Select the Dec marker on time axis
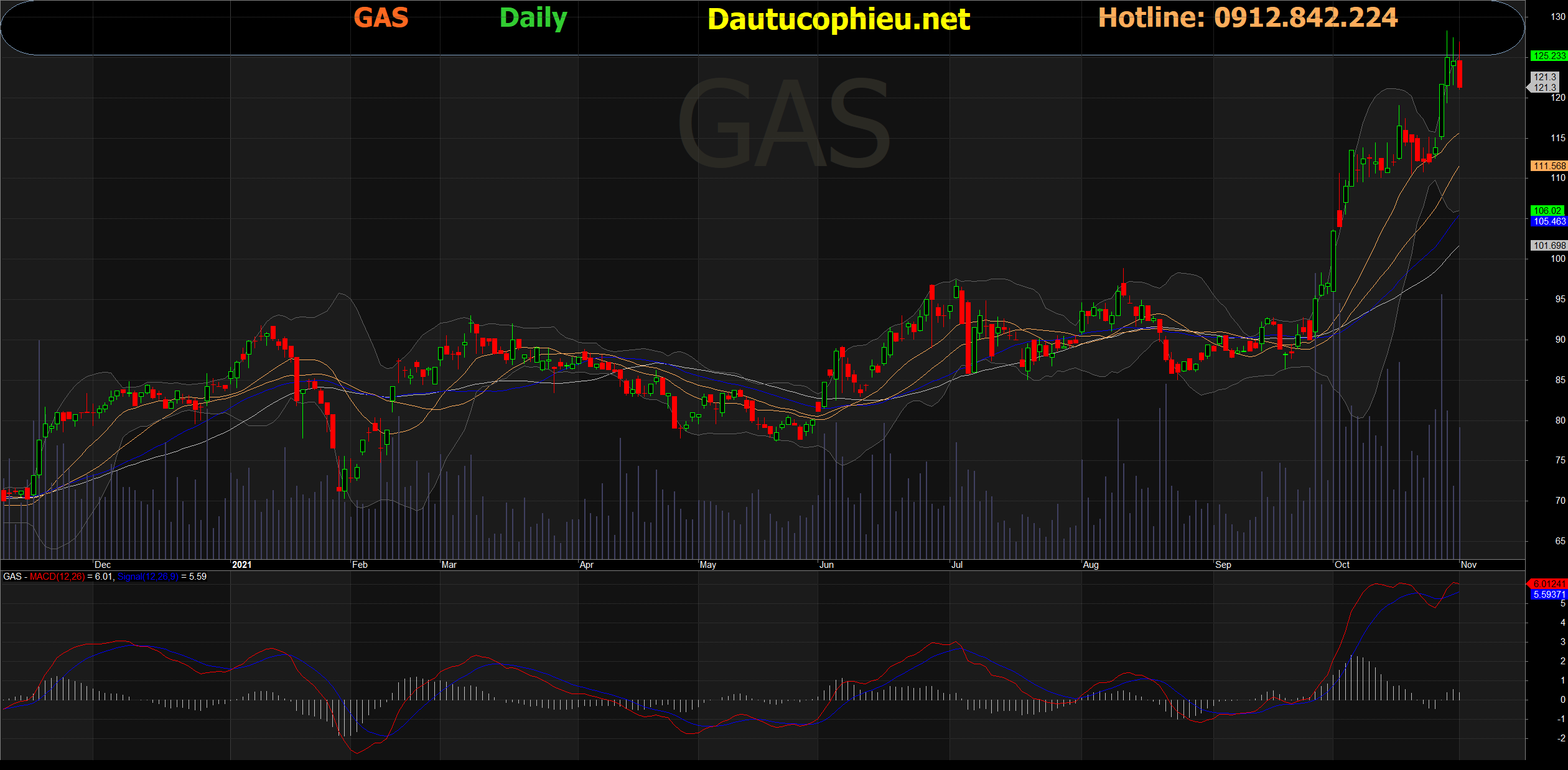This screenshot has height=770, width=1568. [x=103, y=565]
